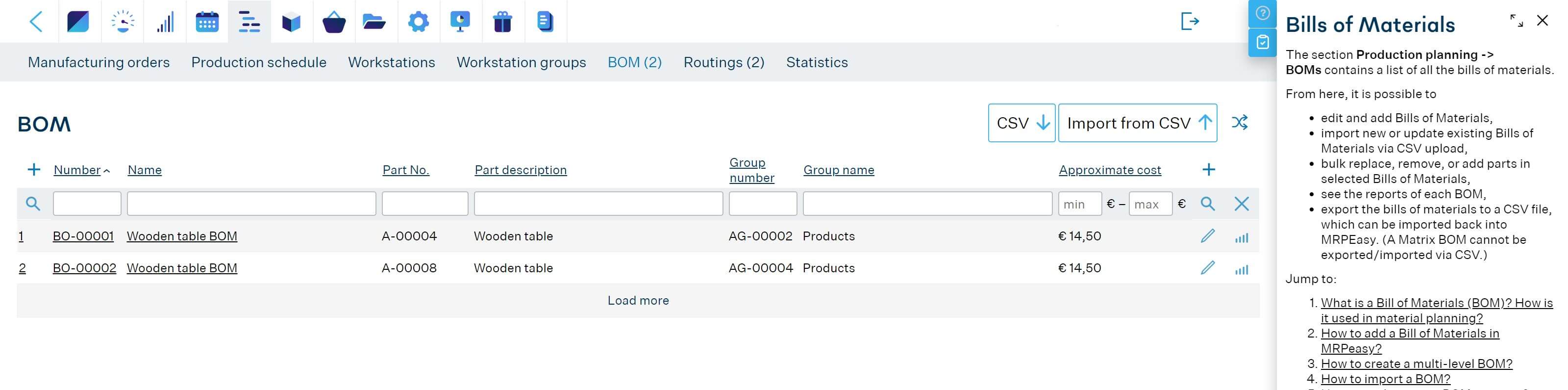Open the calendar icon in toolbar

pyautogui.click(x=207, y=21)
